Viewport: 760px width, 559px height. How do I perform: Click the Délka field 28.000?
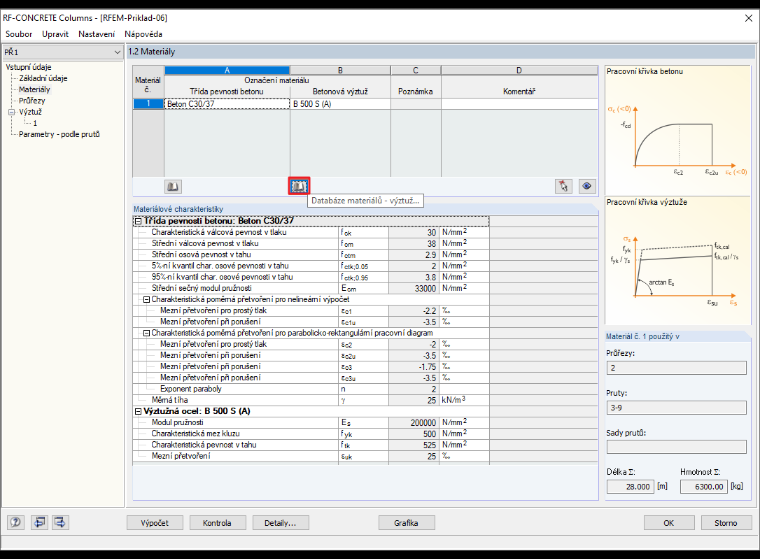630,486
